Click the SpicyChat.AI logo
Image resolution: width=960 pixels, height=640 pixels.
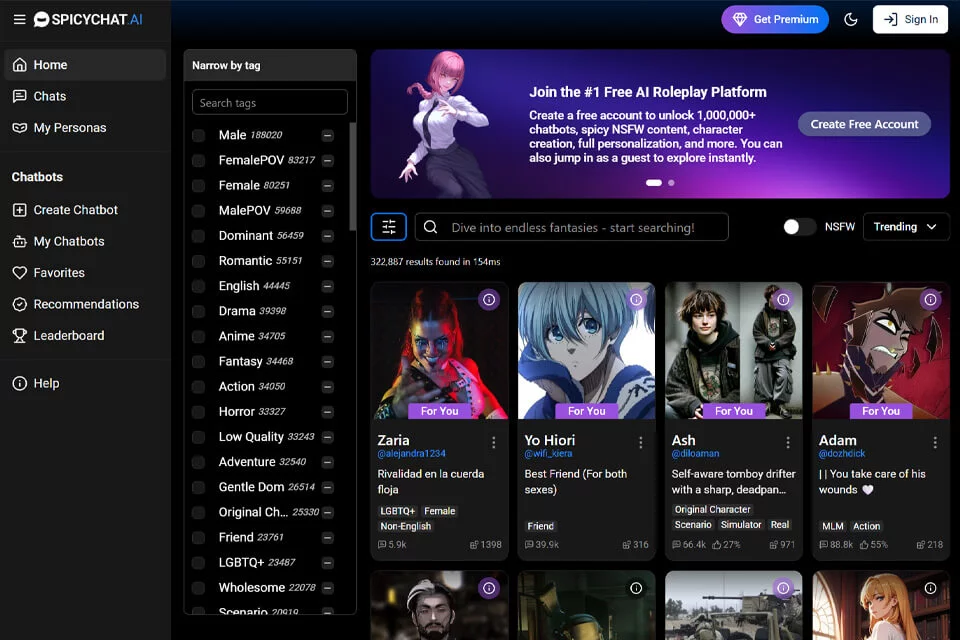88,20
